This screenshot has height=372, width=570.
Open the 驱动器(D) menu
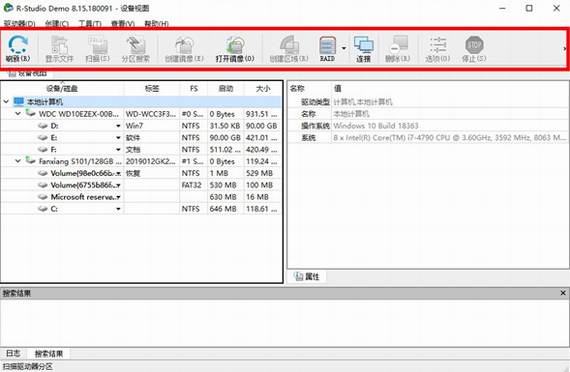[x=20, y=24]
